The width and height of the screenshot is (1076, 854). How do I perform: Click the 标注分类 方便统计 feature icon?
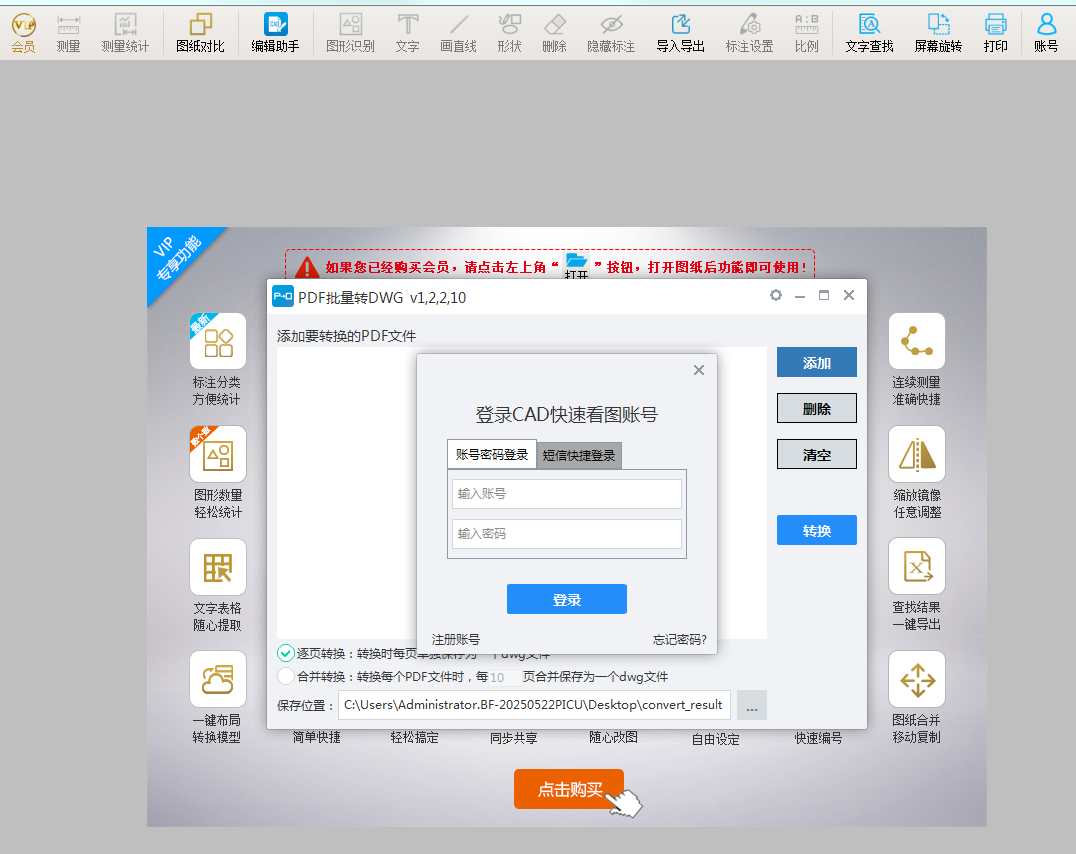[218, 341]
